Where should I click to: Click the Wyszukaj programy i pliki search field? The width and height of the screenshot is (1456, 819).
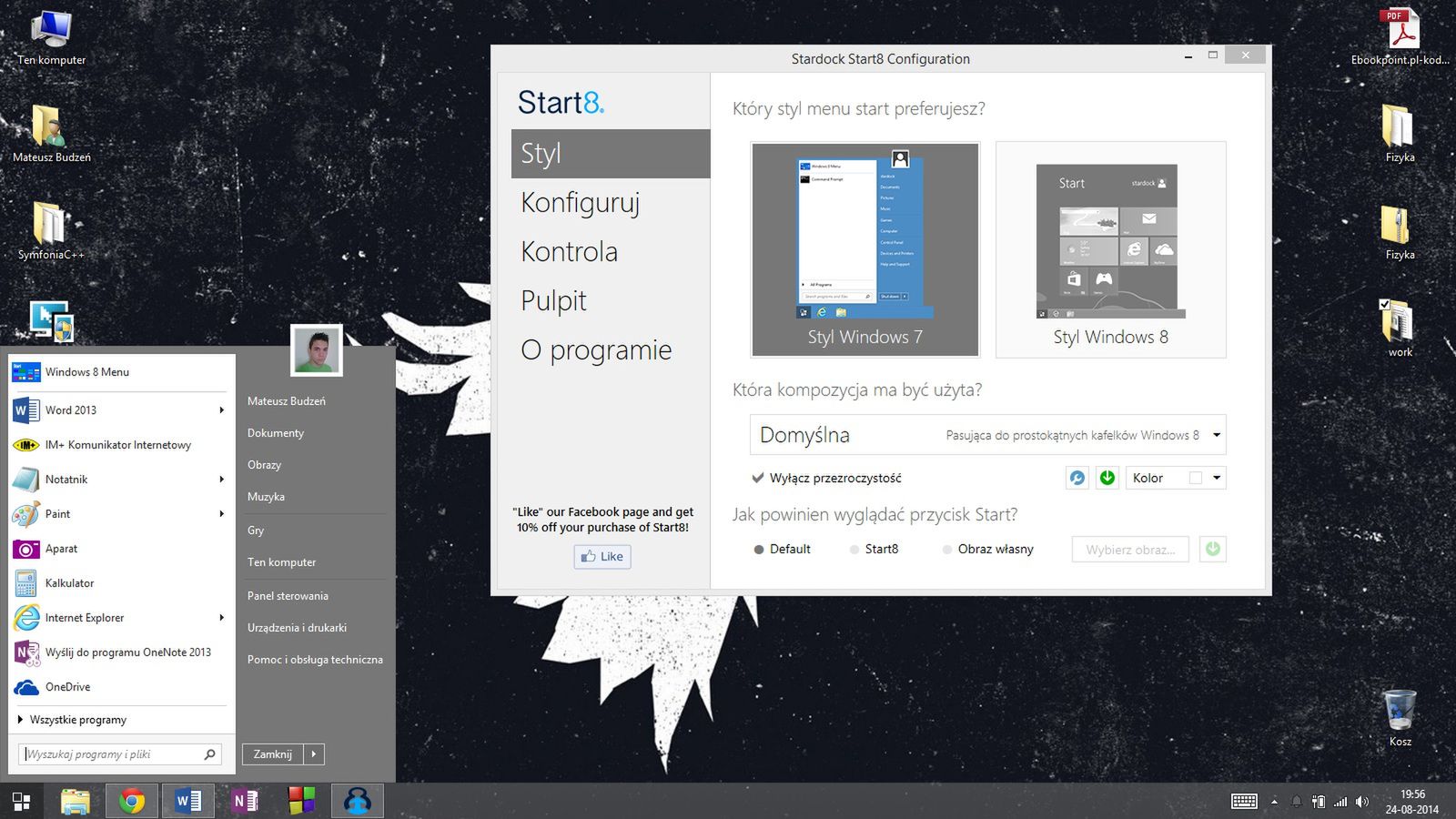coord(120,754)
